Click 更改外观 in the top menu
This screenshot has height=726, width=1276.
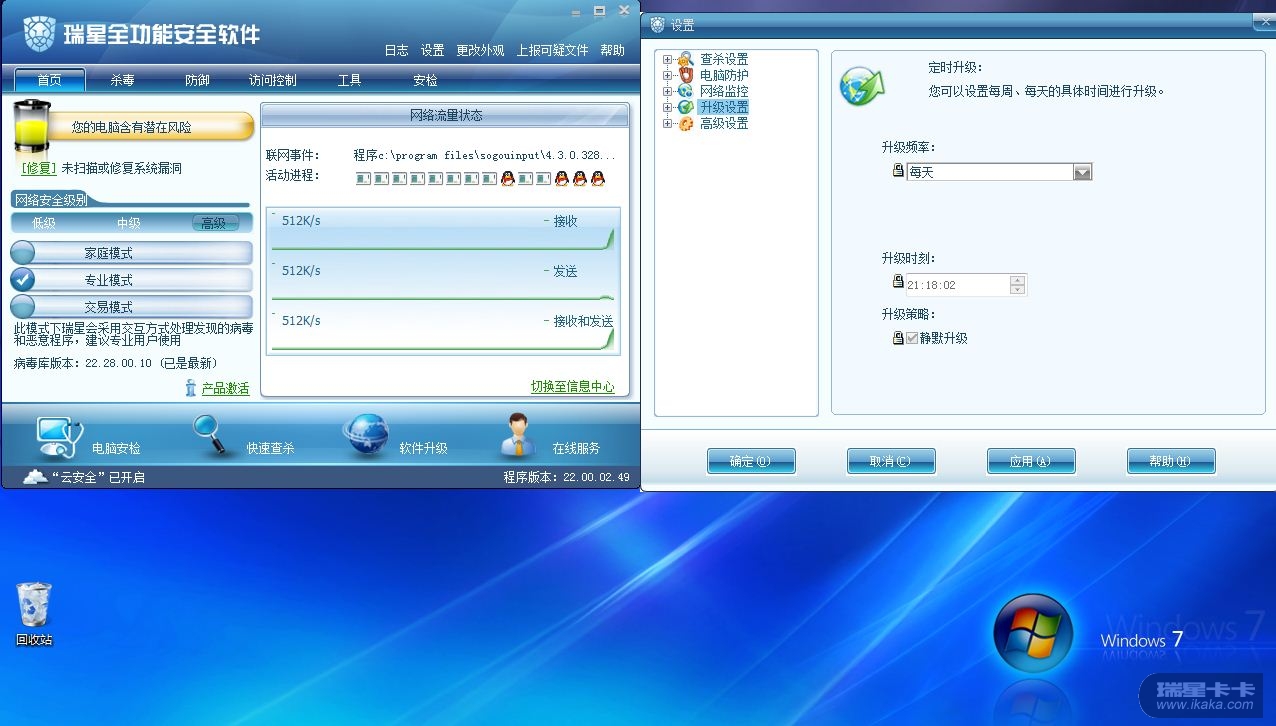pyautogui.click(x=480, y=50)
